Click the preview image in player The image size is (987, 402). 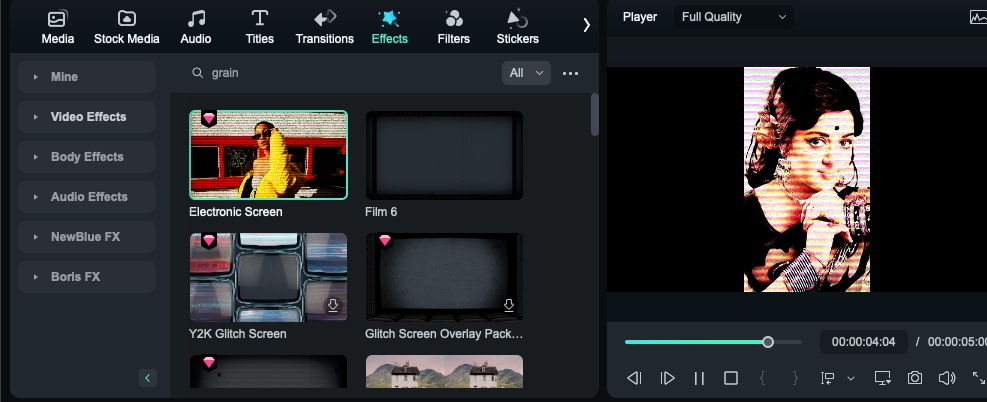(x=807, y=179)
